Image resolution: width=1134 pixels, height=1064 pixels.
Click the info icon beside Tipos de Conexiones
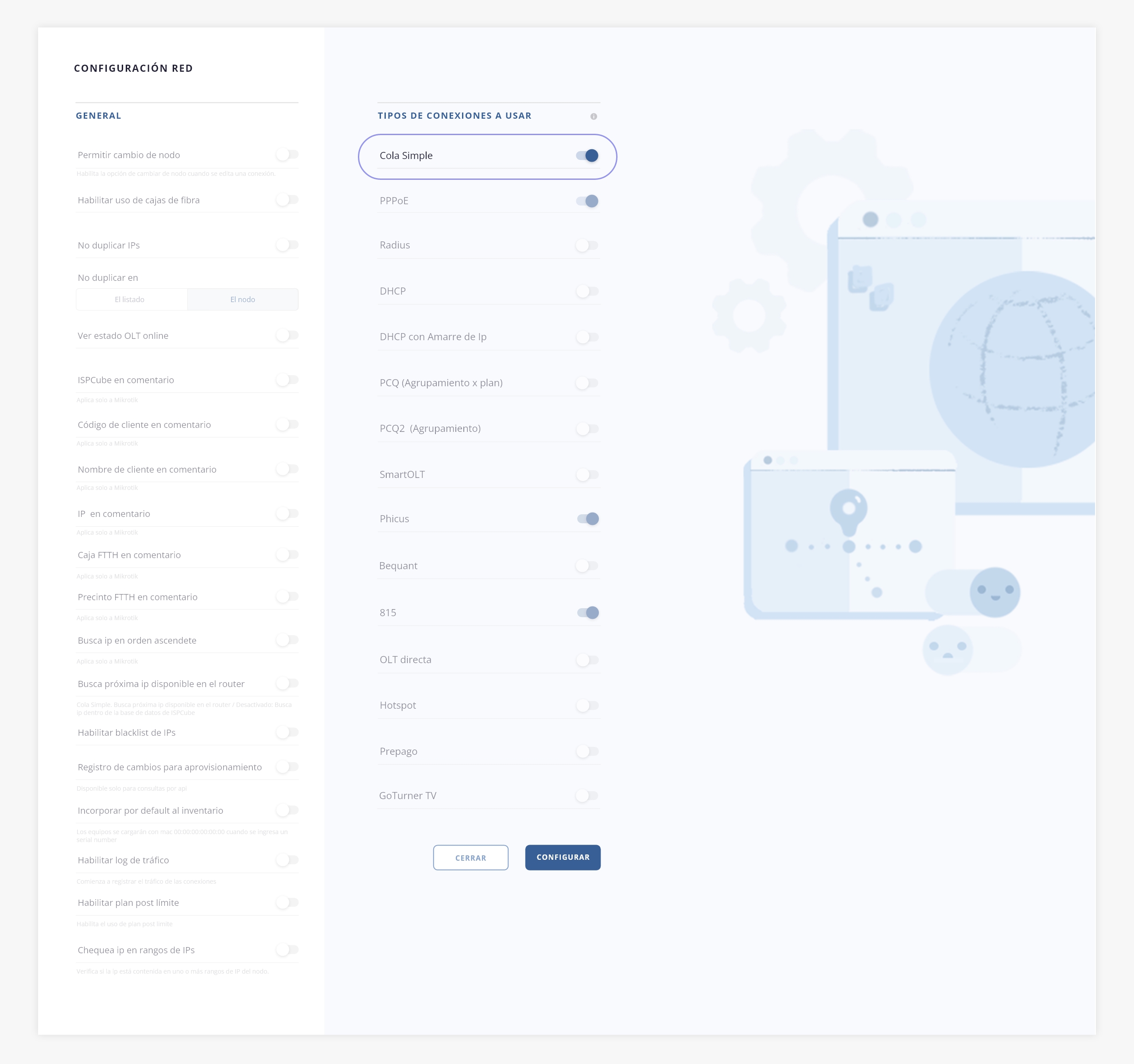click(x=593, y=116)
